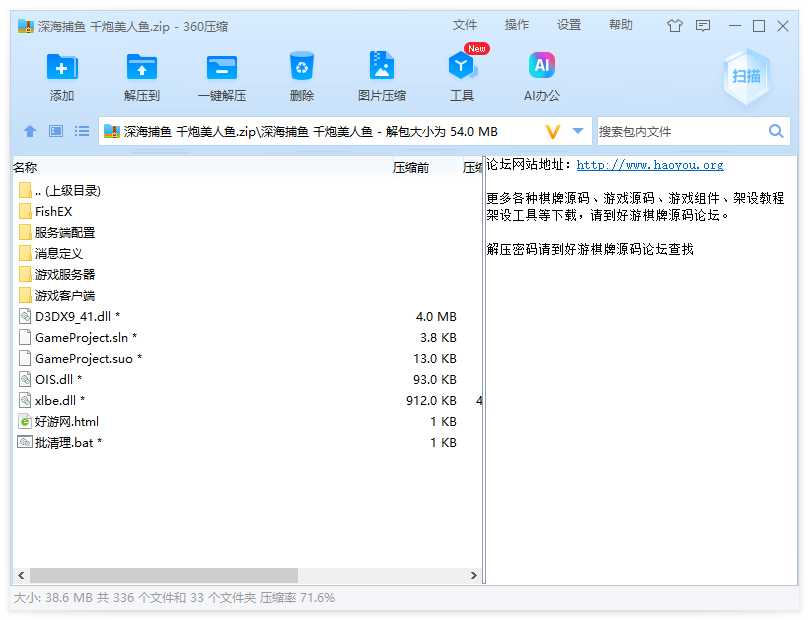Select the D3DX9_41.dll file icon

pos(25,316)
